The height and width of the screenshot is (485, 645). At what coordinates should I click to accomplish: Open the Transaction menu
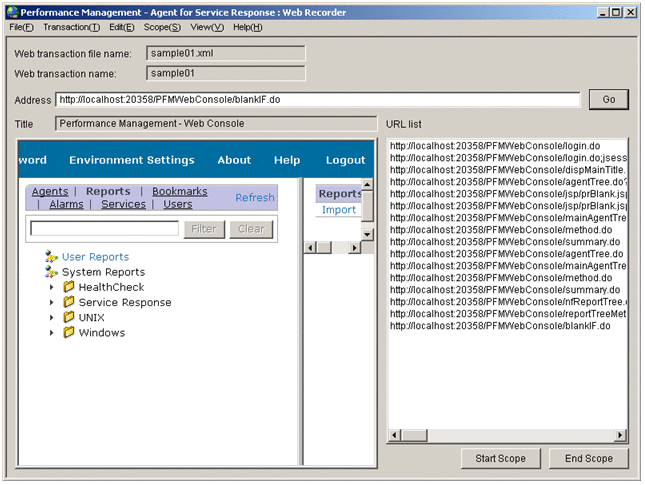pyautogui.click(x=71, y=27)
